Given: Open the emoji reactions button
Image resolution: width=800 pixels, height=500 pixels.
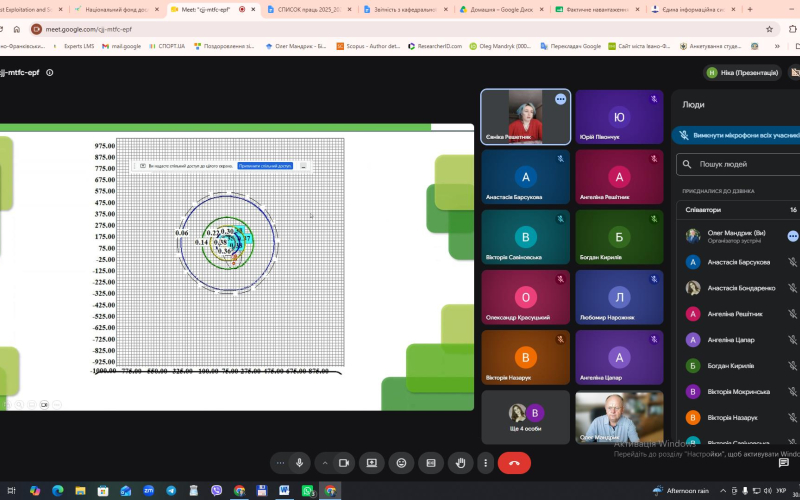Looking at the screenshot, I should tap(402, 463).
